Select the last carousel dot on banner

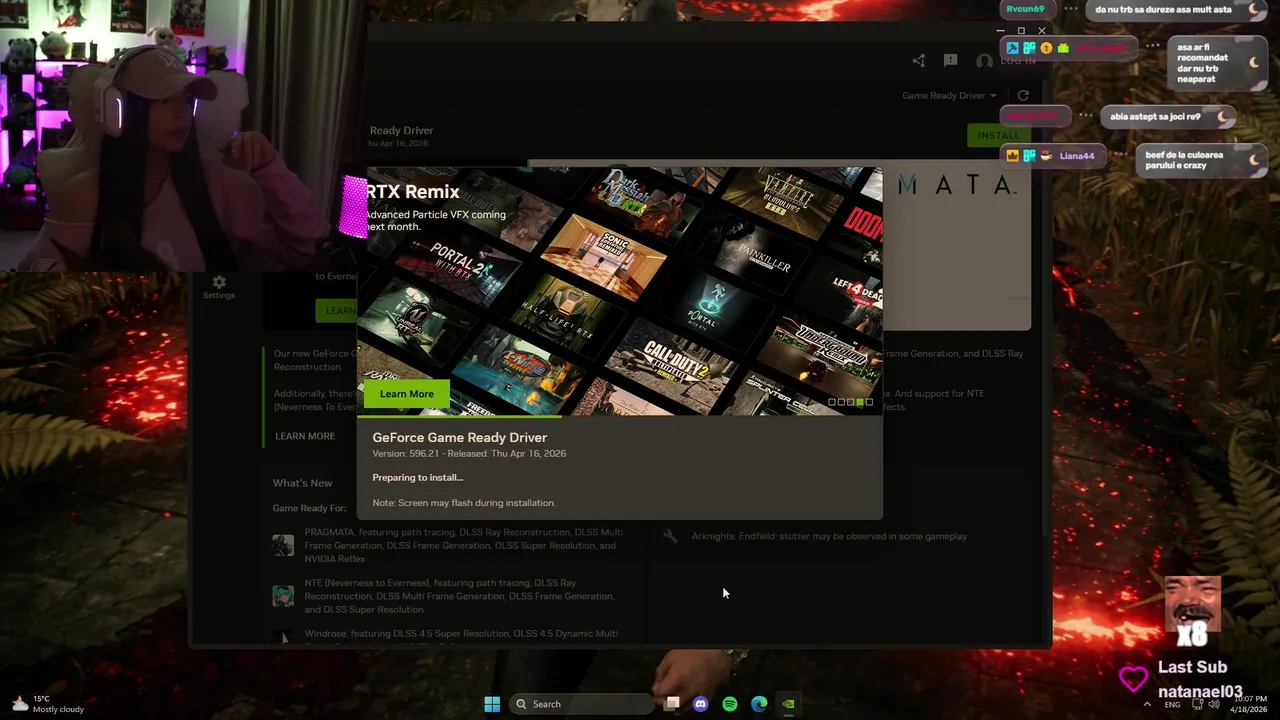869,402
